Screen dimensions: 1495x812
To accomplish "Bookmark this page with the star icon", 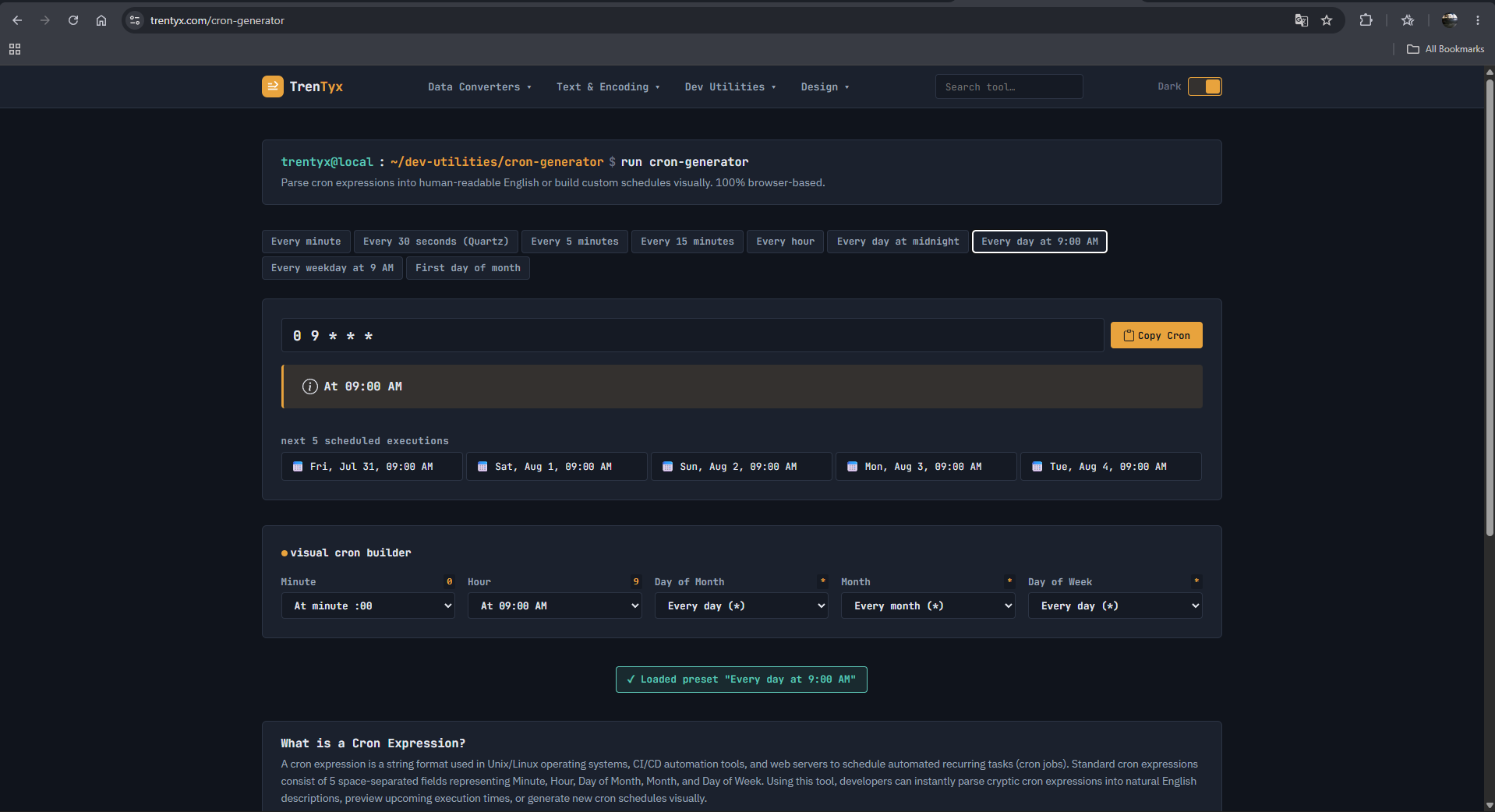I will click(x=1327, y=20).
